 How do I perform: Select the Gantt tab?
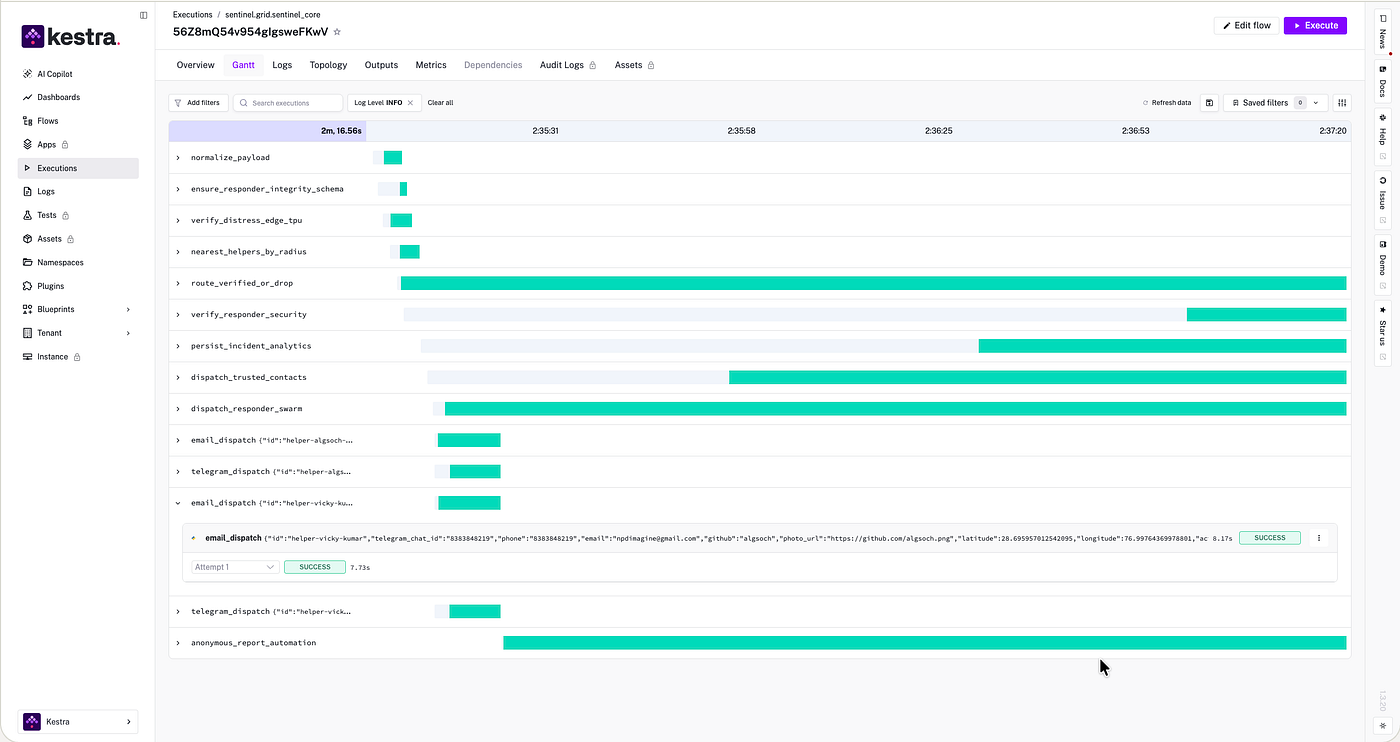[x=243, y=65]
